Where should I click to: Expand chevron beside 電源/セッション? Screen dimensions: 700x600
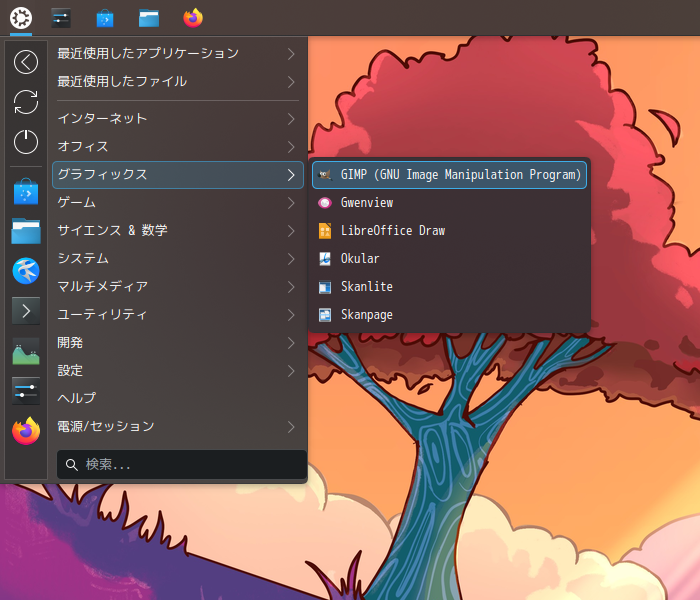click(x=291, y=427)
